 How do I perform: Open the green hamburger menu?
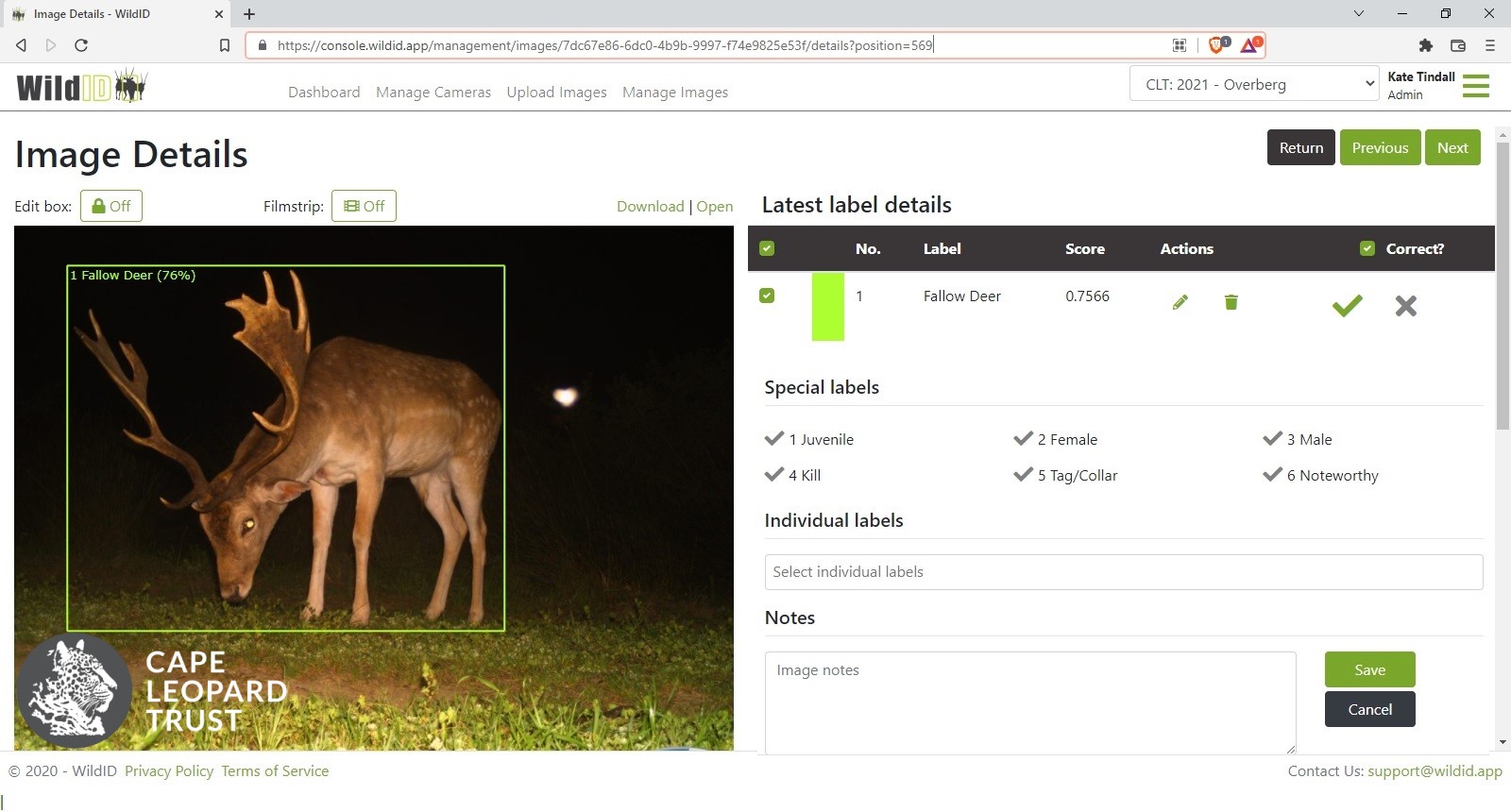[1475, 86]
